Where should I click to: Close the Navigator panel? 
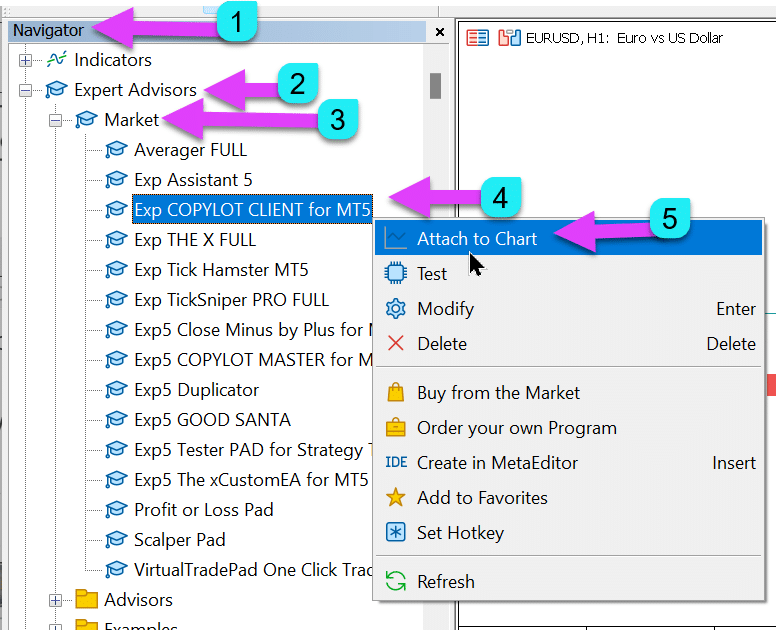[439, 32]
